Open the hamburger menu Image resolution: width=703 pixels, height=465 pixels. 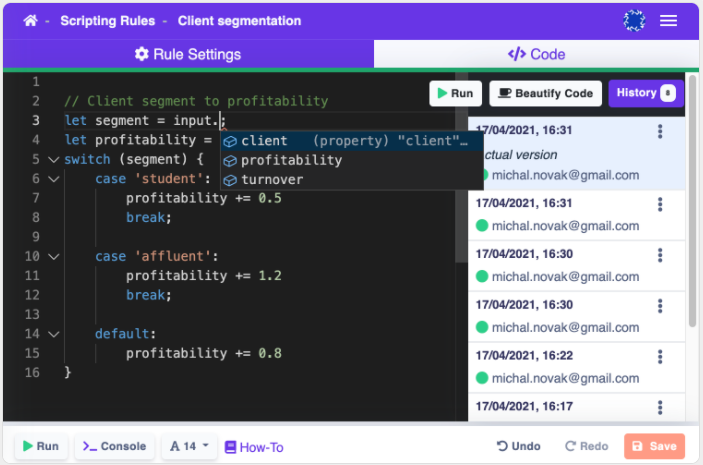[668, 21]
